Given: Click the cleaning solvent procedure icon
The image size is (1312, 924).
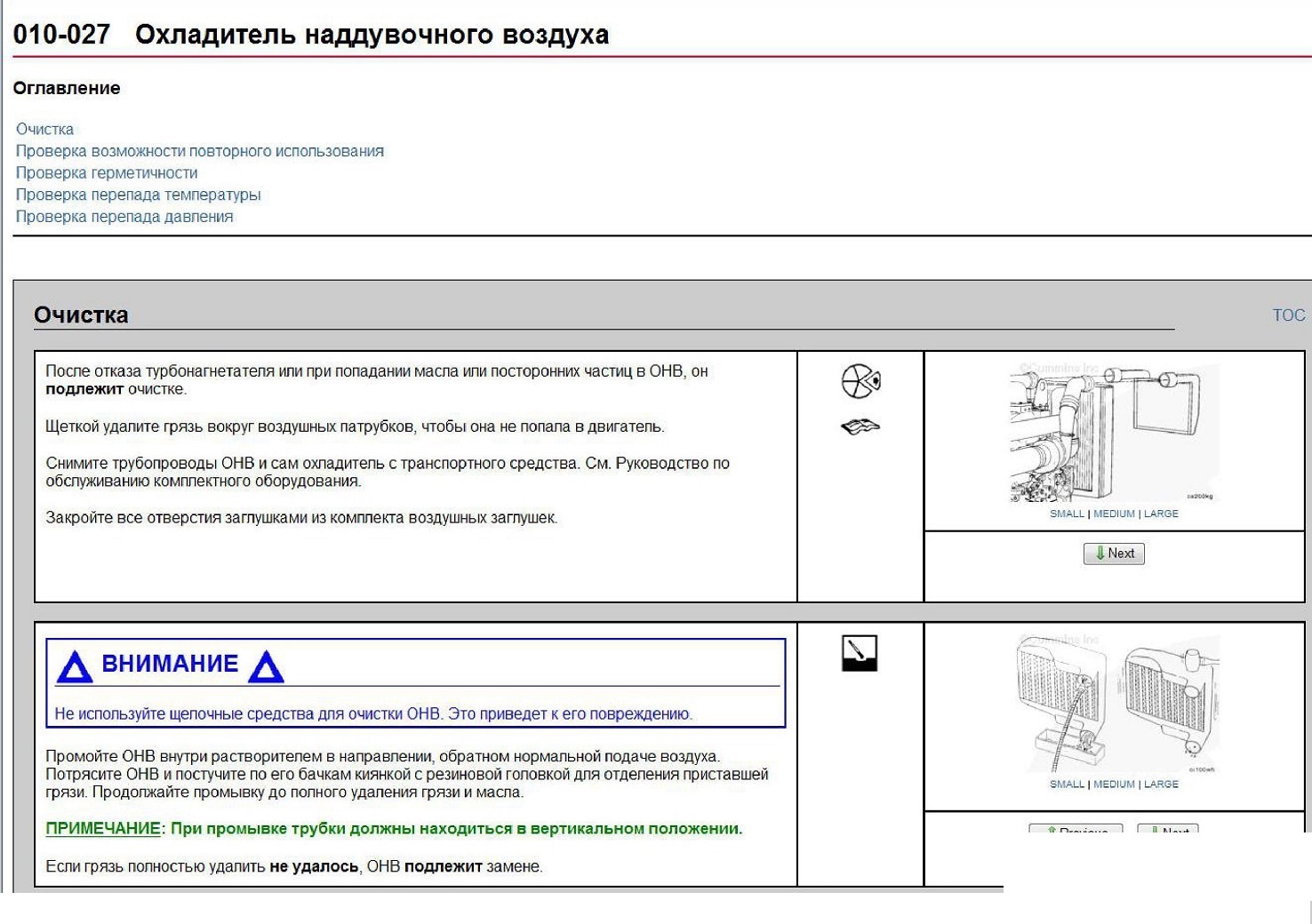Looking at the screenshot, I should [x=860, y=653].
